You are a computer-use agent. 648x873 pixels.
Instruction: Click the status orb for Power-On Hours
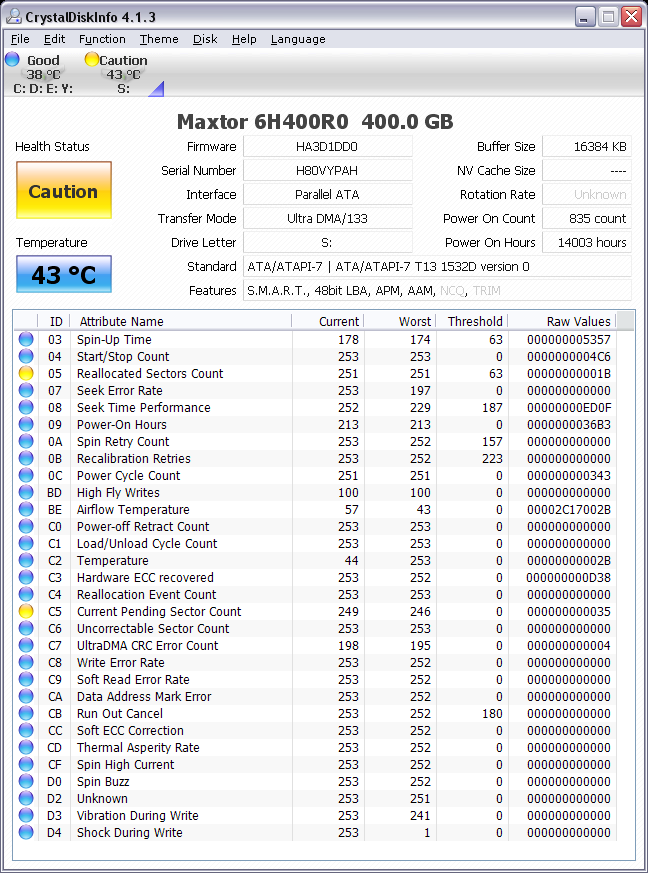[x=26, y=424]
